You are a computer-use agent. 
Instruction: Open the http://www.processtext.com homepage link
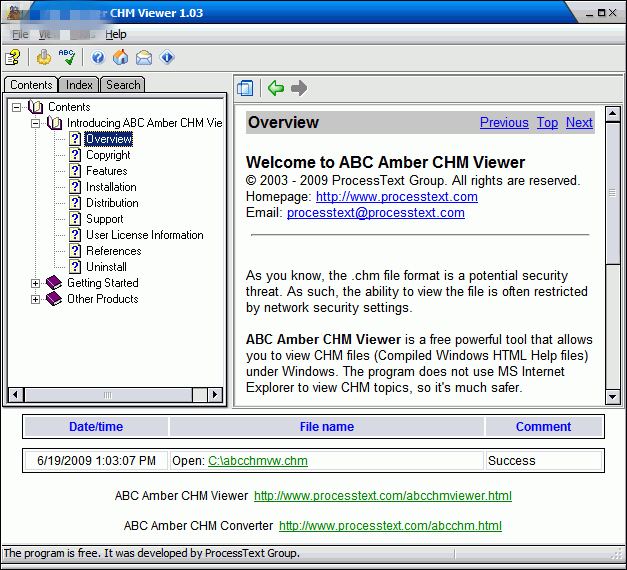pos(397,197)
